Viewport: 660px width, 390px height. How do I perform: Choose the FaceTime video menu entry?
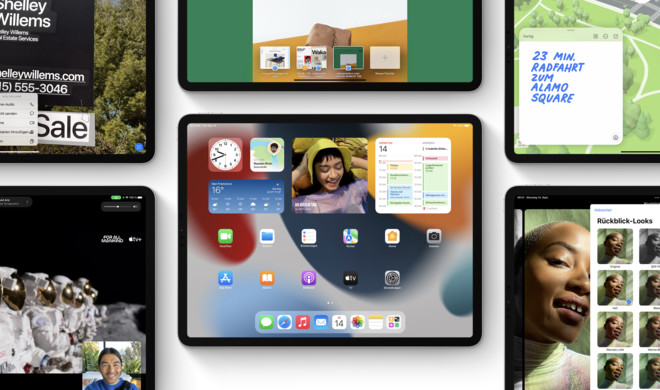tap(18, 122)
